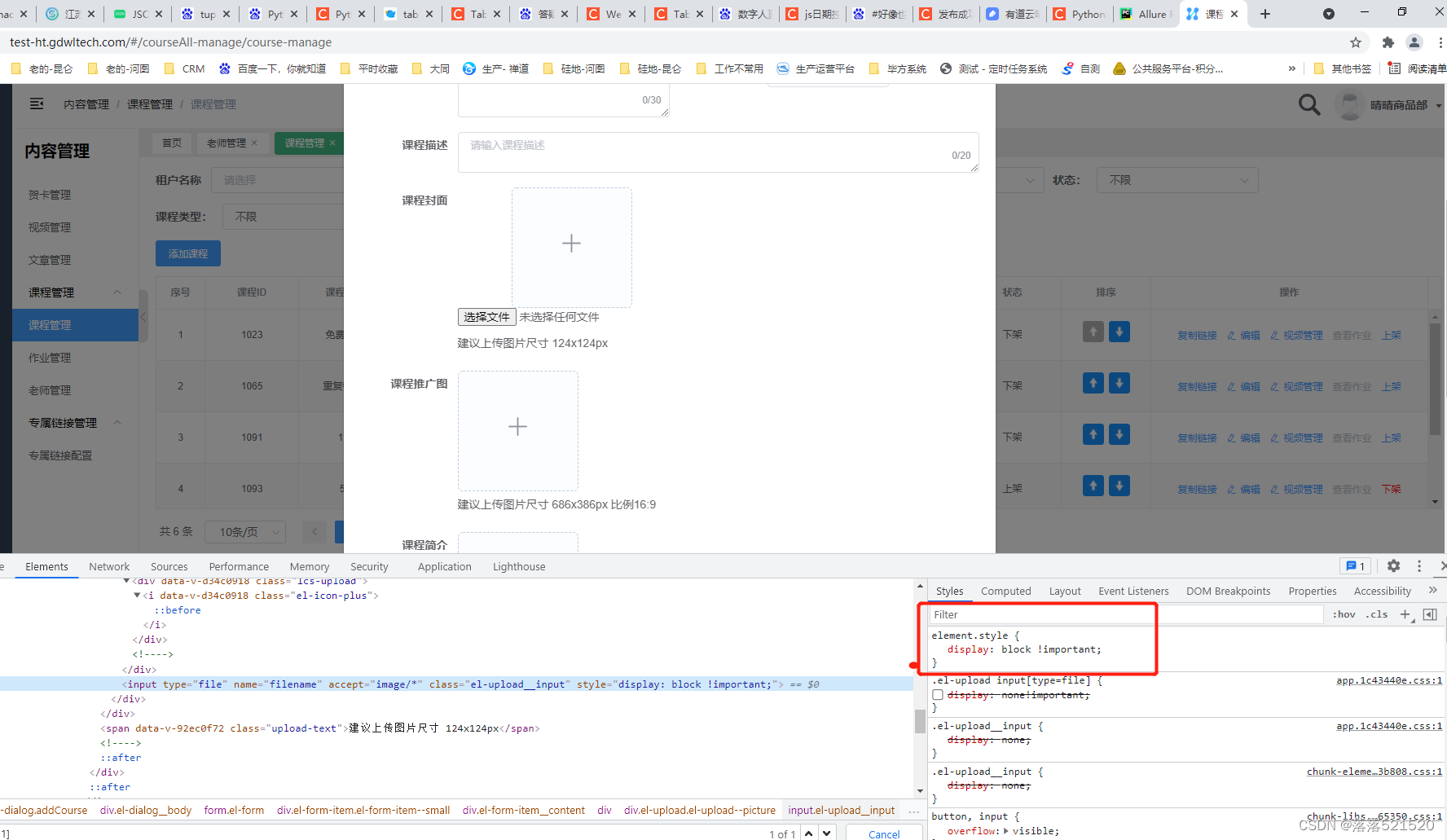Close the 课程管理 page tab
This screenshot has width=1447, height=840.
[332, 143]
